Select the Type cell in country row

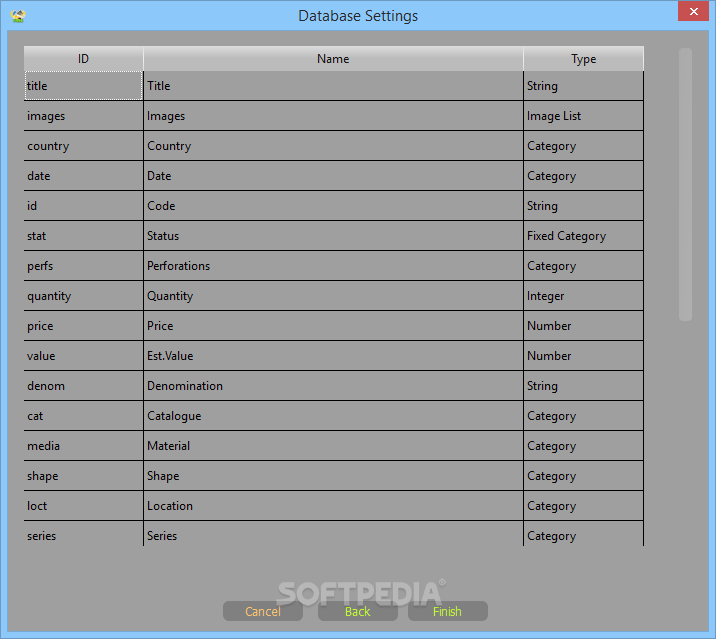point(584,146)
